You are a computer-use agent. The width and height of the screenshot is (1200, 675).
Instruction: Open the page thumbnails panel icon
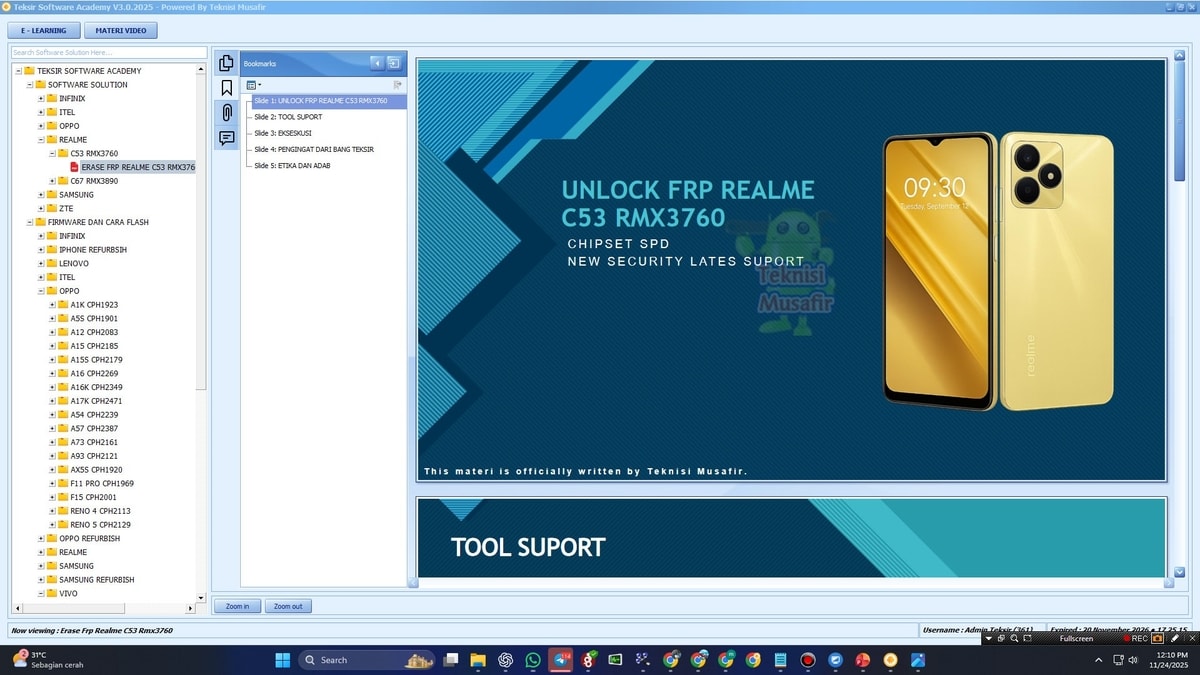pyautogui.click(x=227, y=63)
